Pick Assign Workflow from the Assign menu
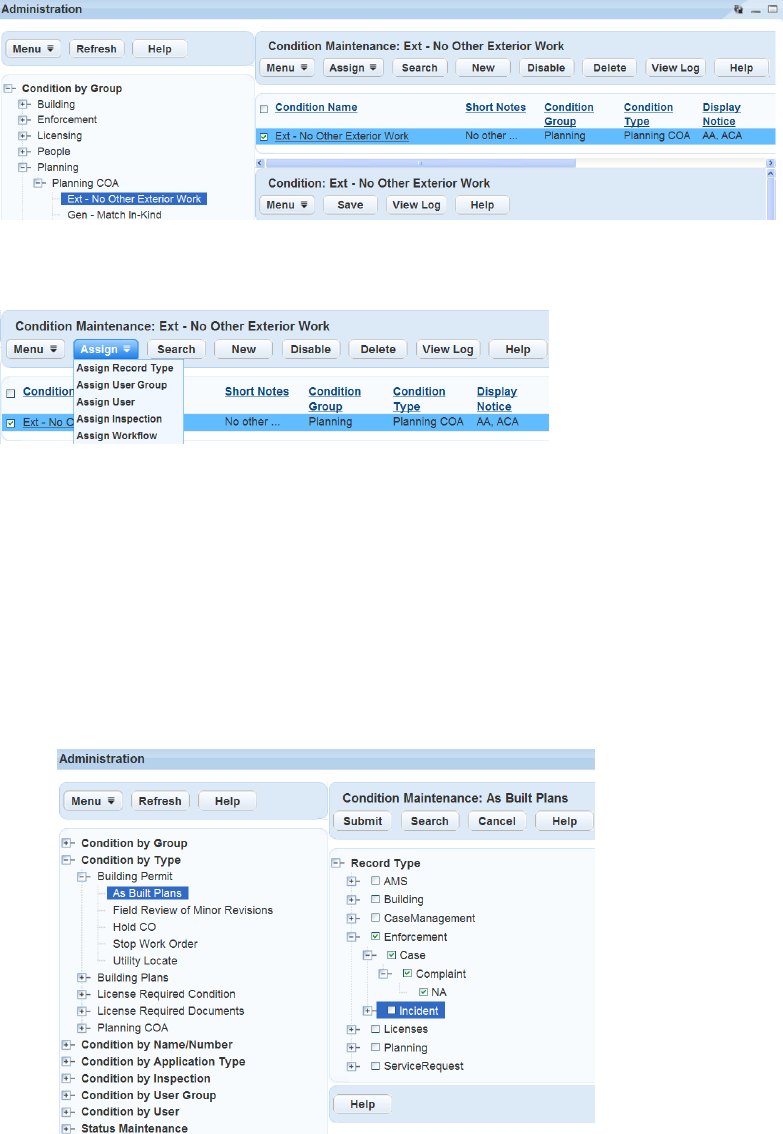783x1134 pixels. click(x=116, y=435)
